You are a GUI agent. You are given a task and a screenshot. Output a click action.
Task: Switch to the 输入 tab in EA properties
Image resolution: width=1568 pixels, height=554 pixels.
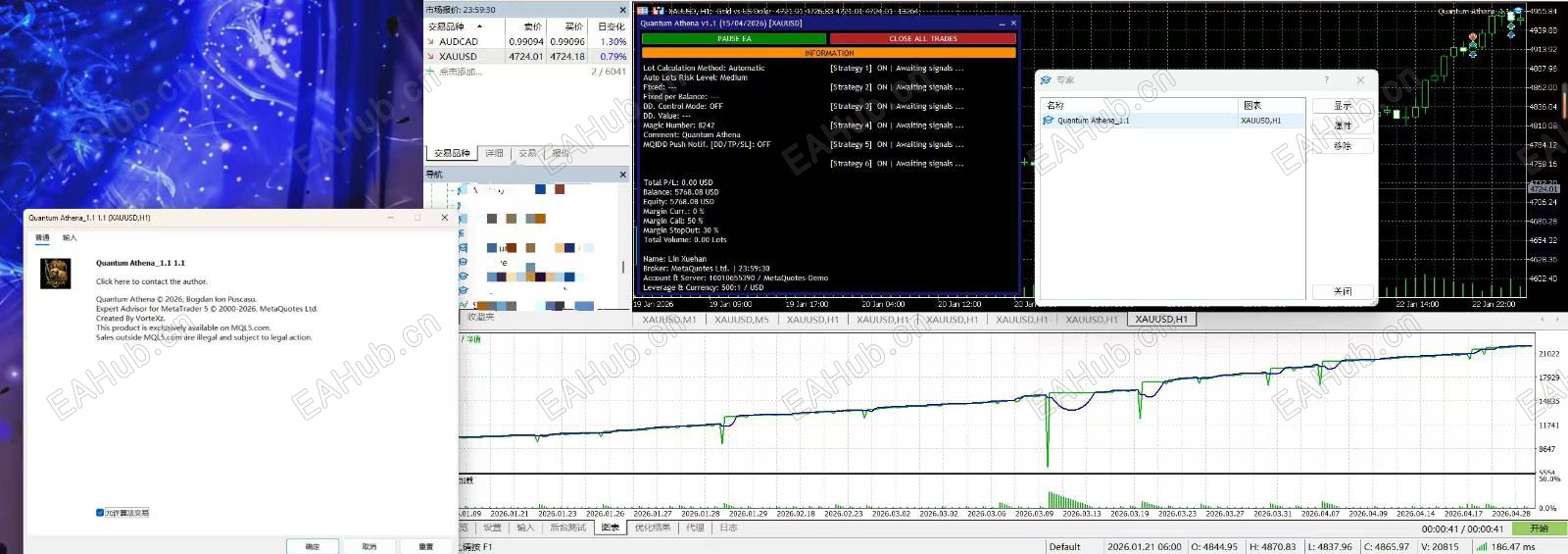click(70, 238)
